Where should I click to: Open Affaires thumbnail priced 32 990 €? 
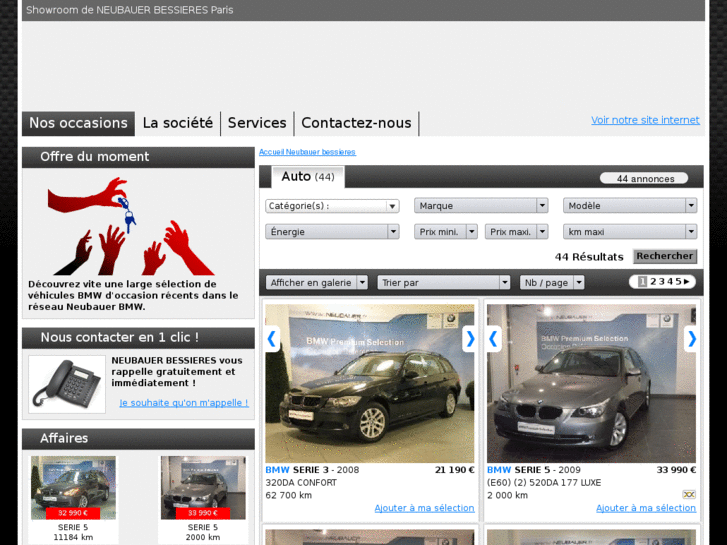point(73,487)
